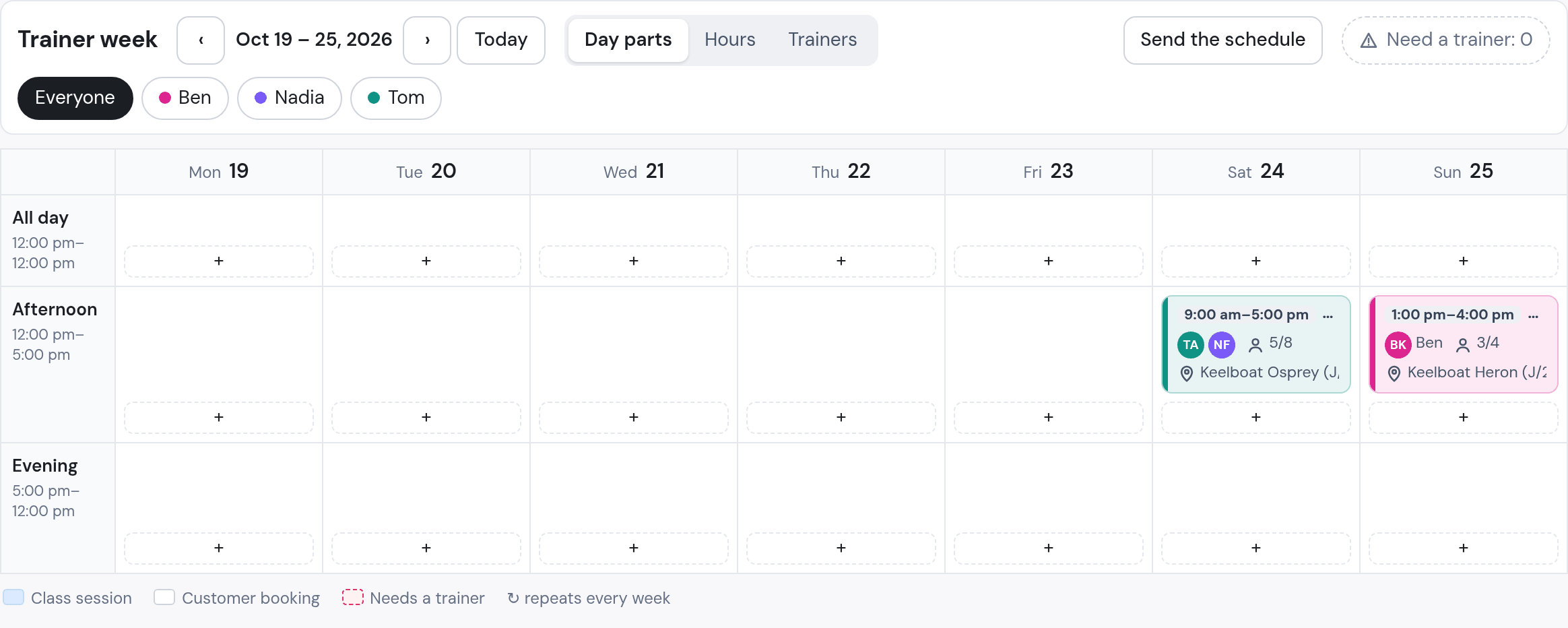The height and width of the screenshot is (628, 1568).
Task: Add an afternoon session on Sat 24
Action: 1256,418
